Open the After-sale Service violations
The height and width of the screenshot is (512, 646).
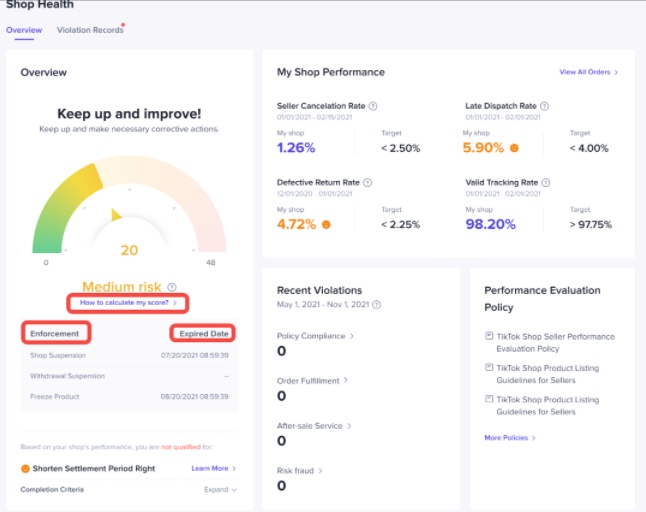313,425
